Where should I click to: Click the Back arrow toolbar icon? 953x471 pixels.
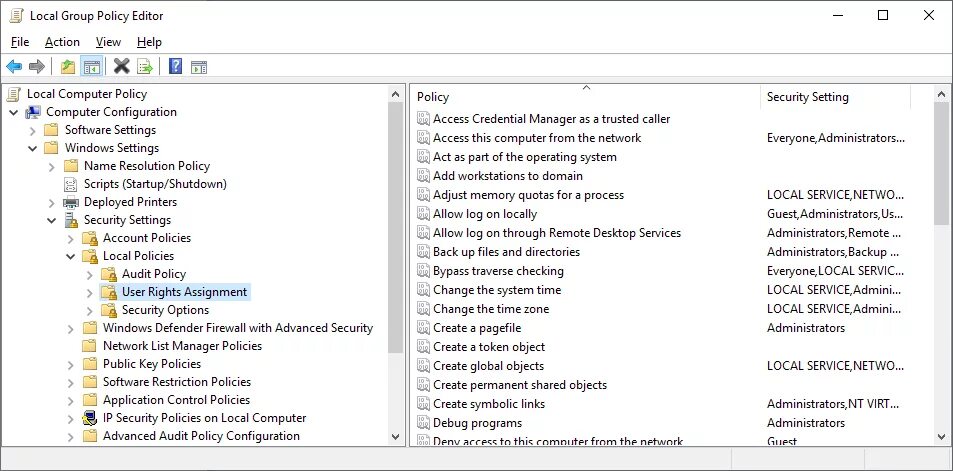pos(14,67)
